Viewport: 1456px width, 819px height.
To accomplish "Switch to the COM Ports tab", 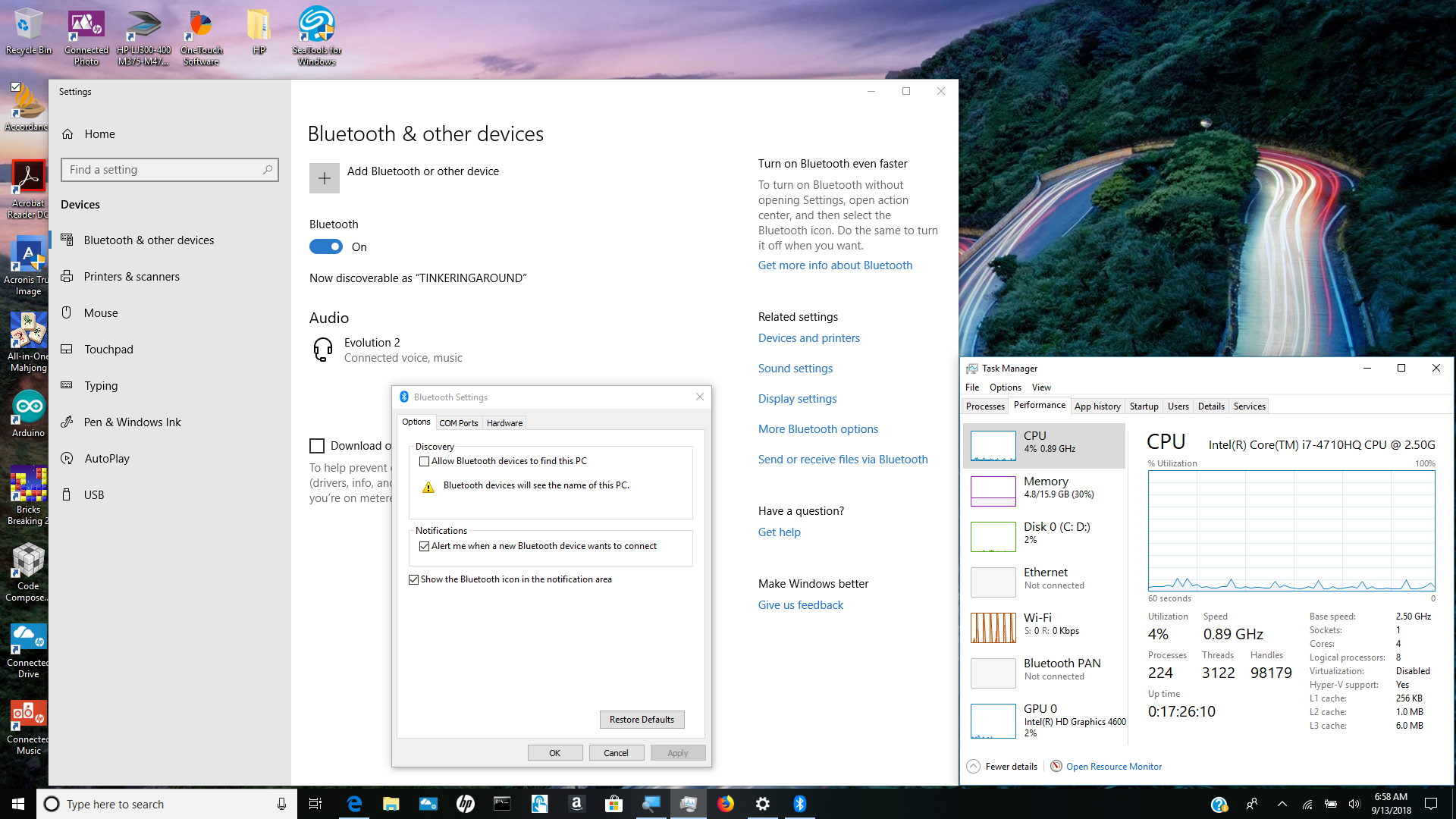I will tap(459, 423).
